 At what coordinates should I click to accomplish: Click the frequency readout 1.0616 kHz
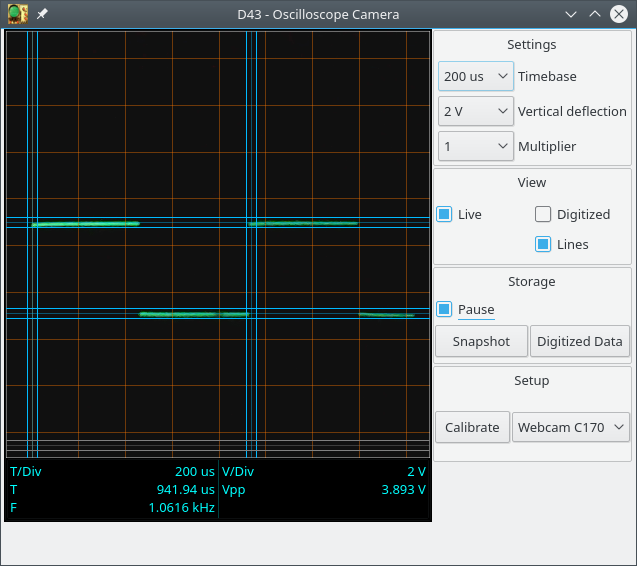click(x=182, y=507)
